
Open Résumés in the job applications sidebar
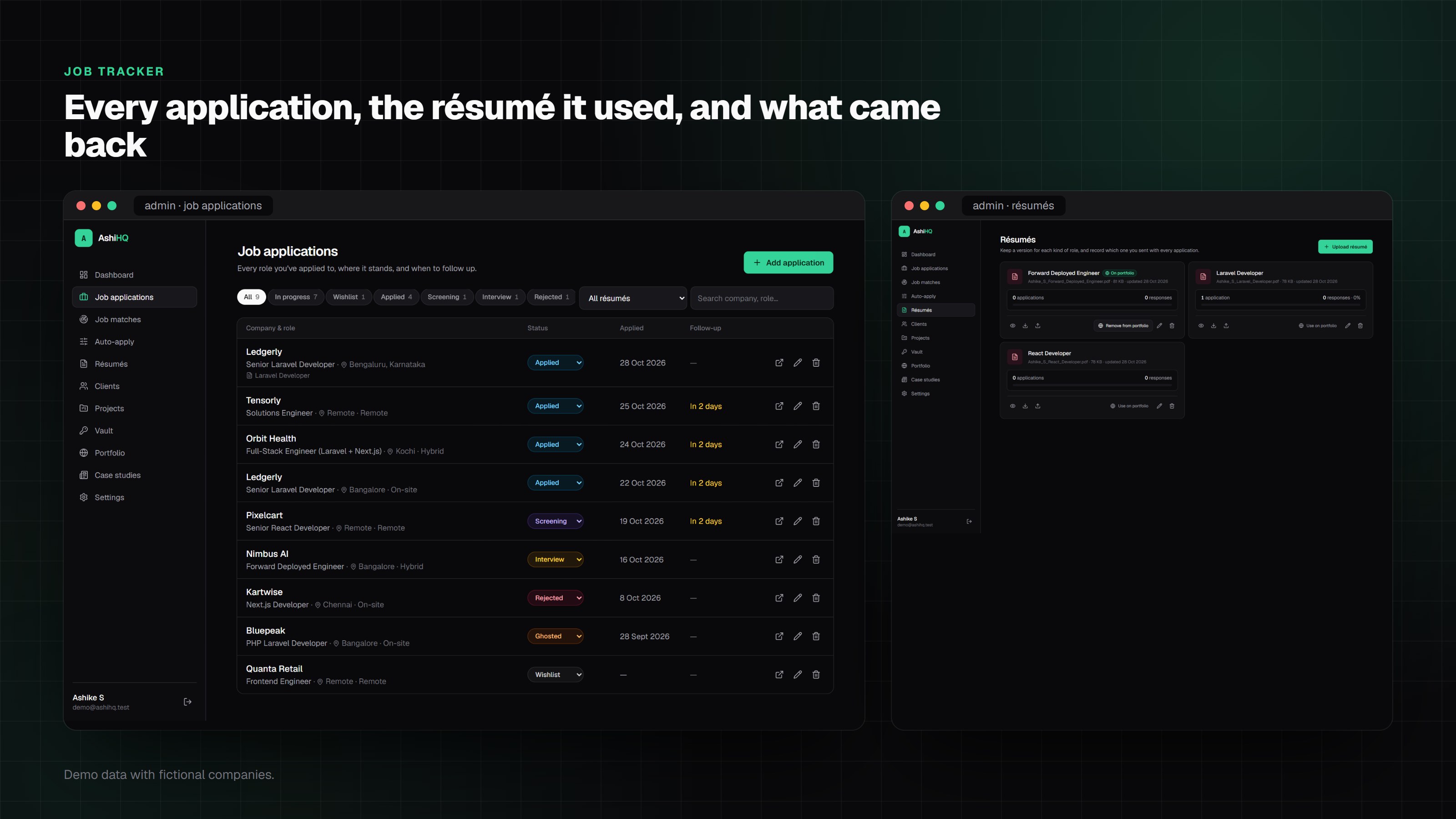coord(135,364)
